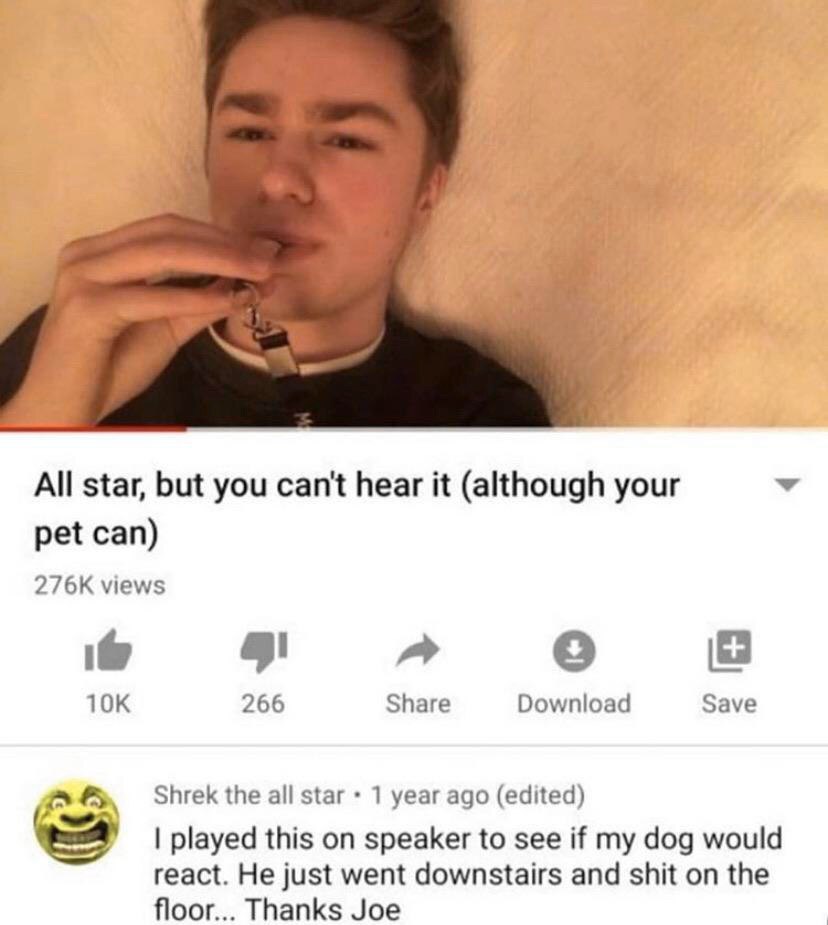Open the Shrek commenter avatar
Image resolution: width=828 pixels, height=925 pixels.
click(x=76, y=822)
